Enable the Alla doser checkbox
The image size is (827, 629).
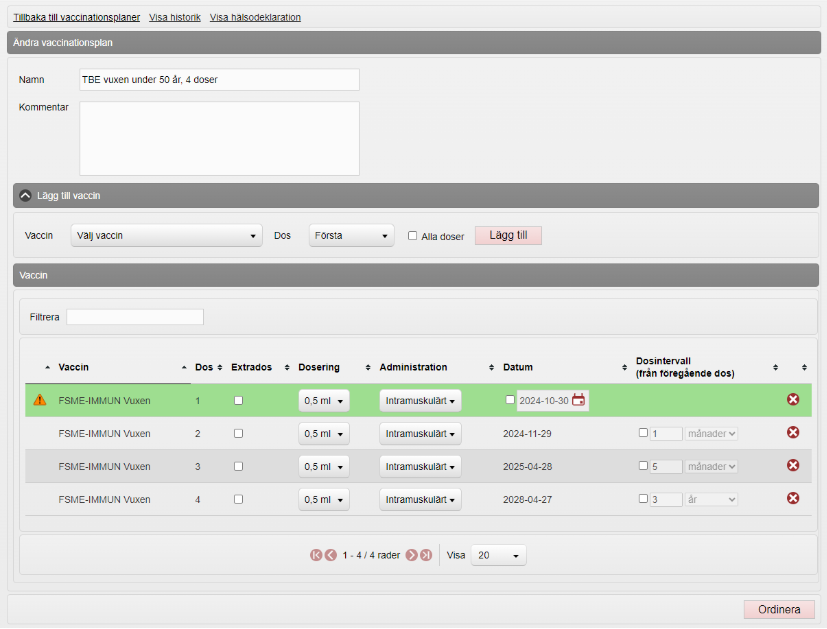[412, 236]
